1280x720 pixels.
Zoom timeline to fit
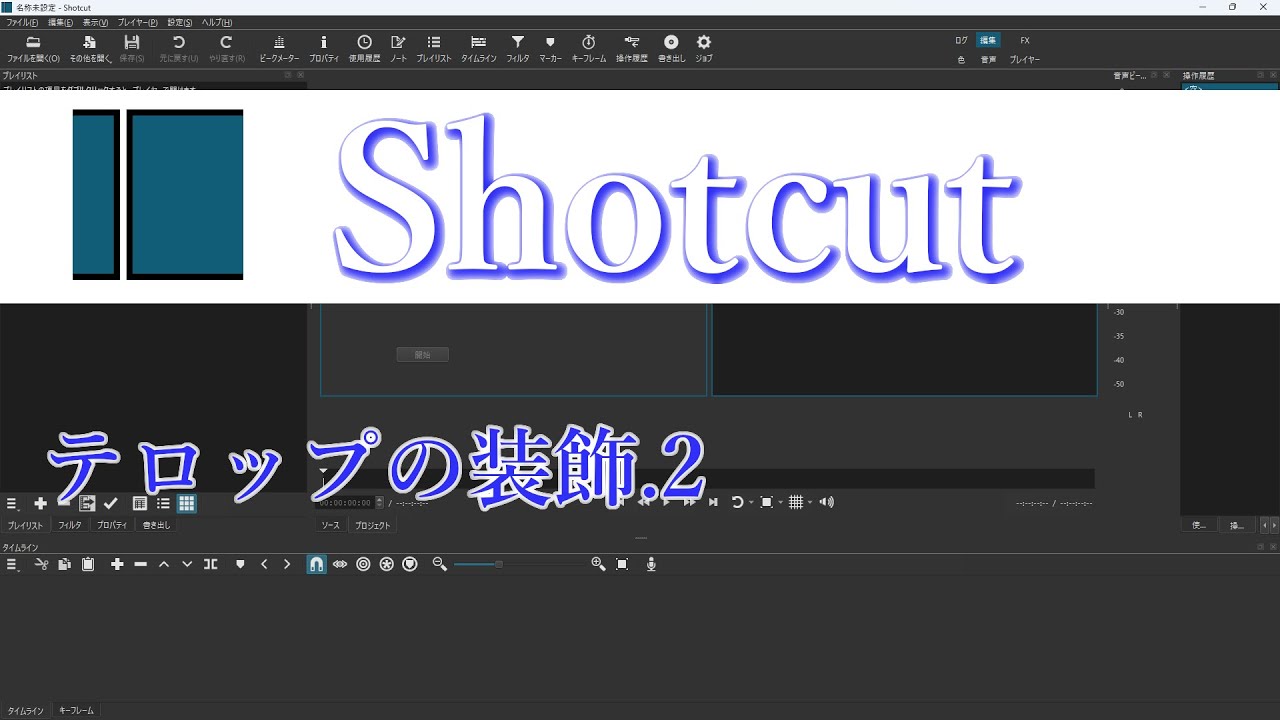click(622, 564)
